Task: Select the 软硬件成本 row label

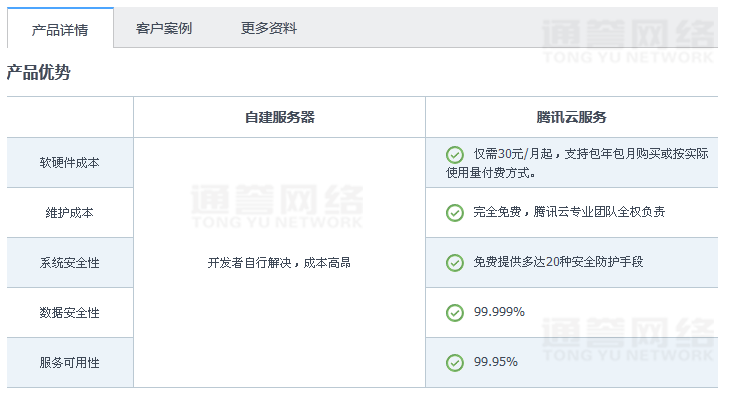Action: point(69,162)
